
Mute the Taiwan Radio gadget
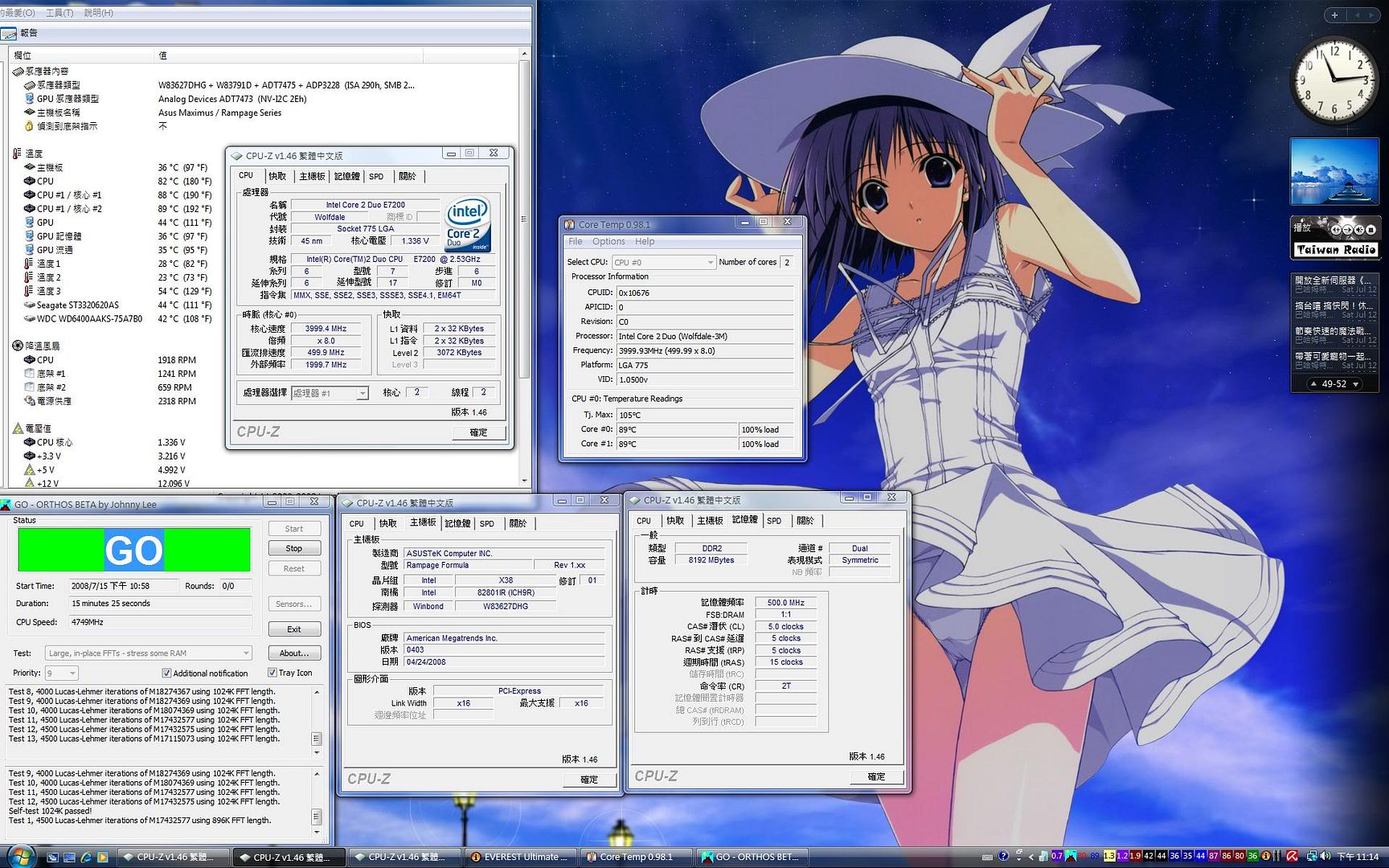click(1359, 230)
